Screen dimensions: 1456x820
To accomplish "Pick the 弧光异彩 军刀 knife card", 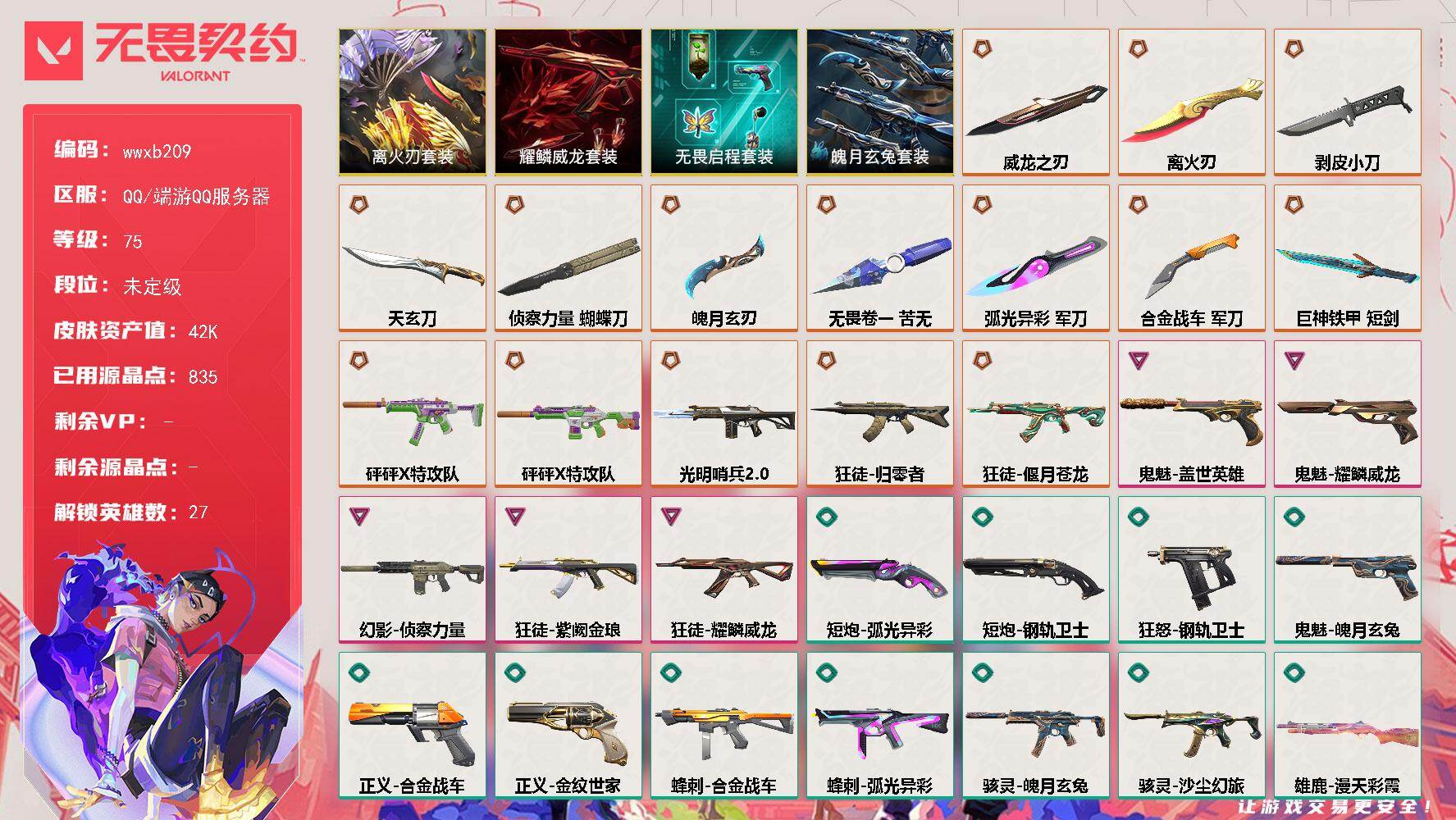I will (x=1035, y=258).
